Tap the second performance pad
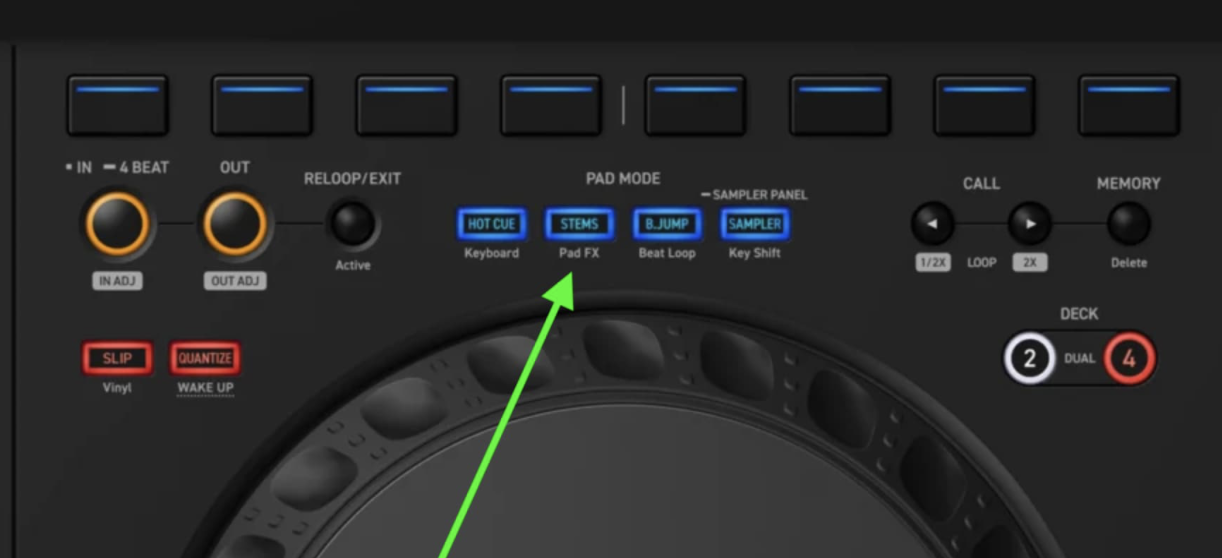The width and height of the screenshot is (1222, 558). (x=262, y=105)
